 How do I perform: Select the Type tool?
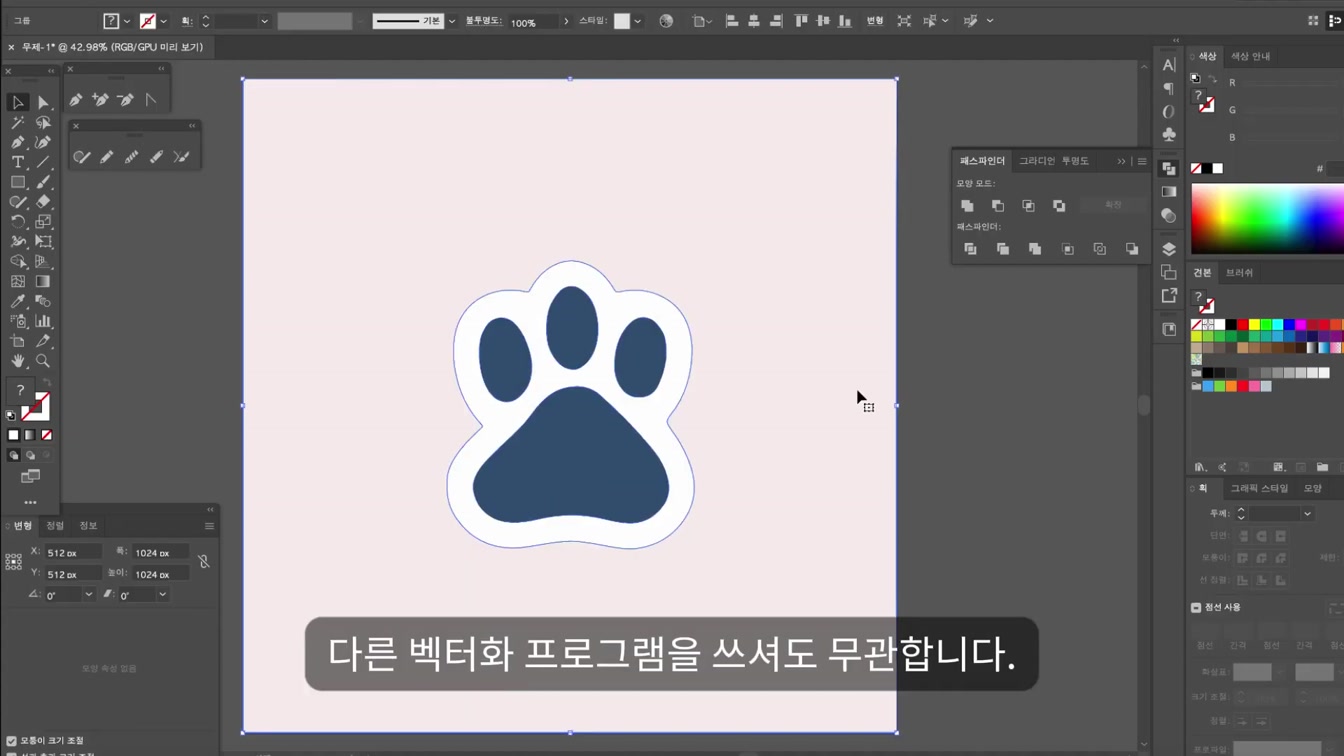point(18,162)
